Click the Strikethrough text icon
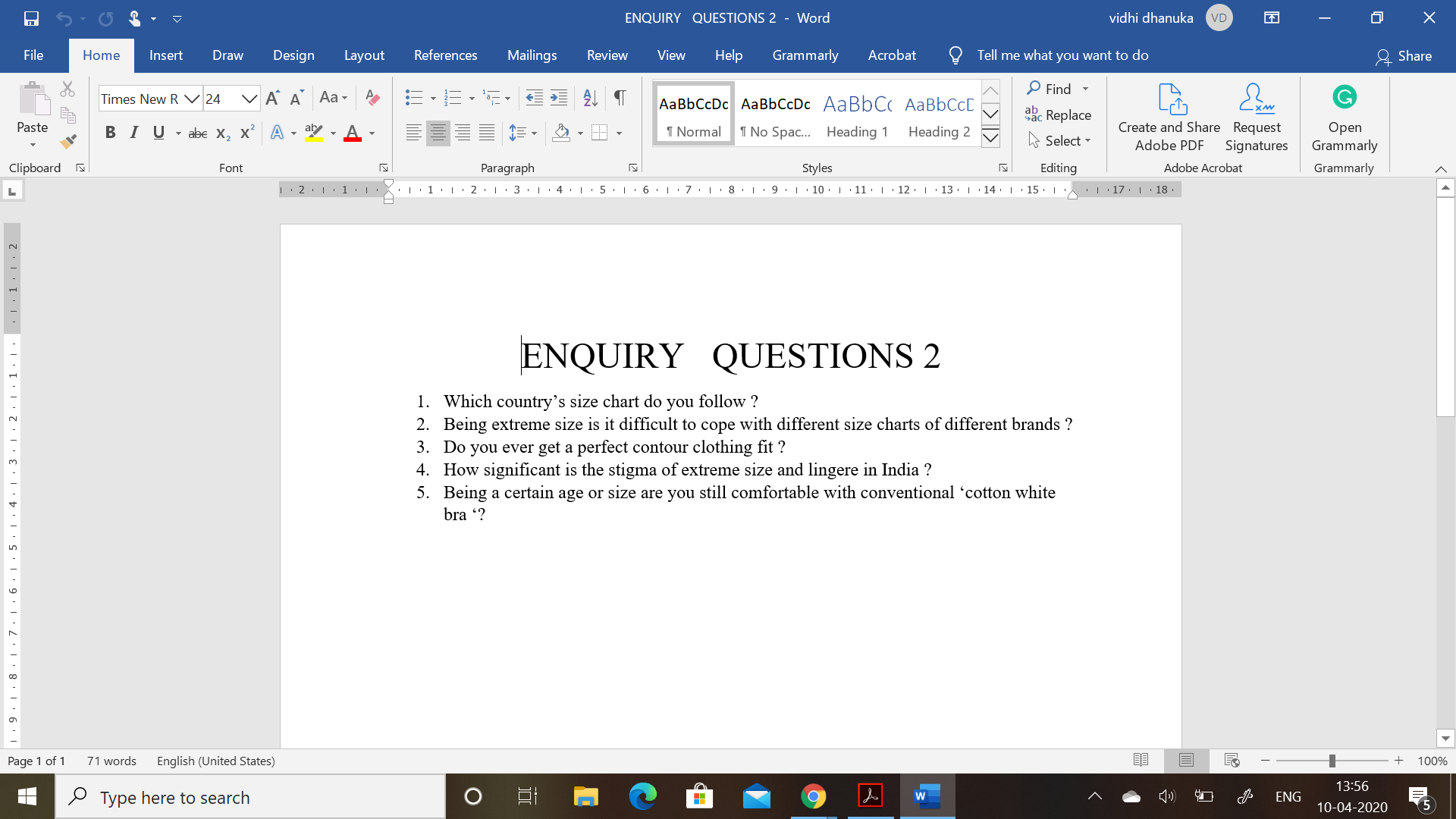This screenshot has width=1456, height=819. coord(197,133)
